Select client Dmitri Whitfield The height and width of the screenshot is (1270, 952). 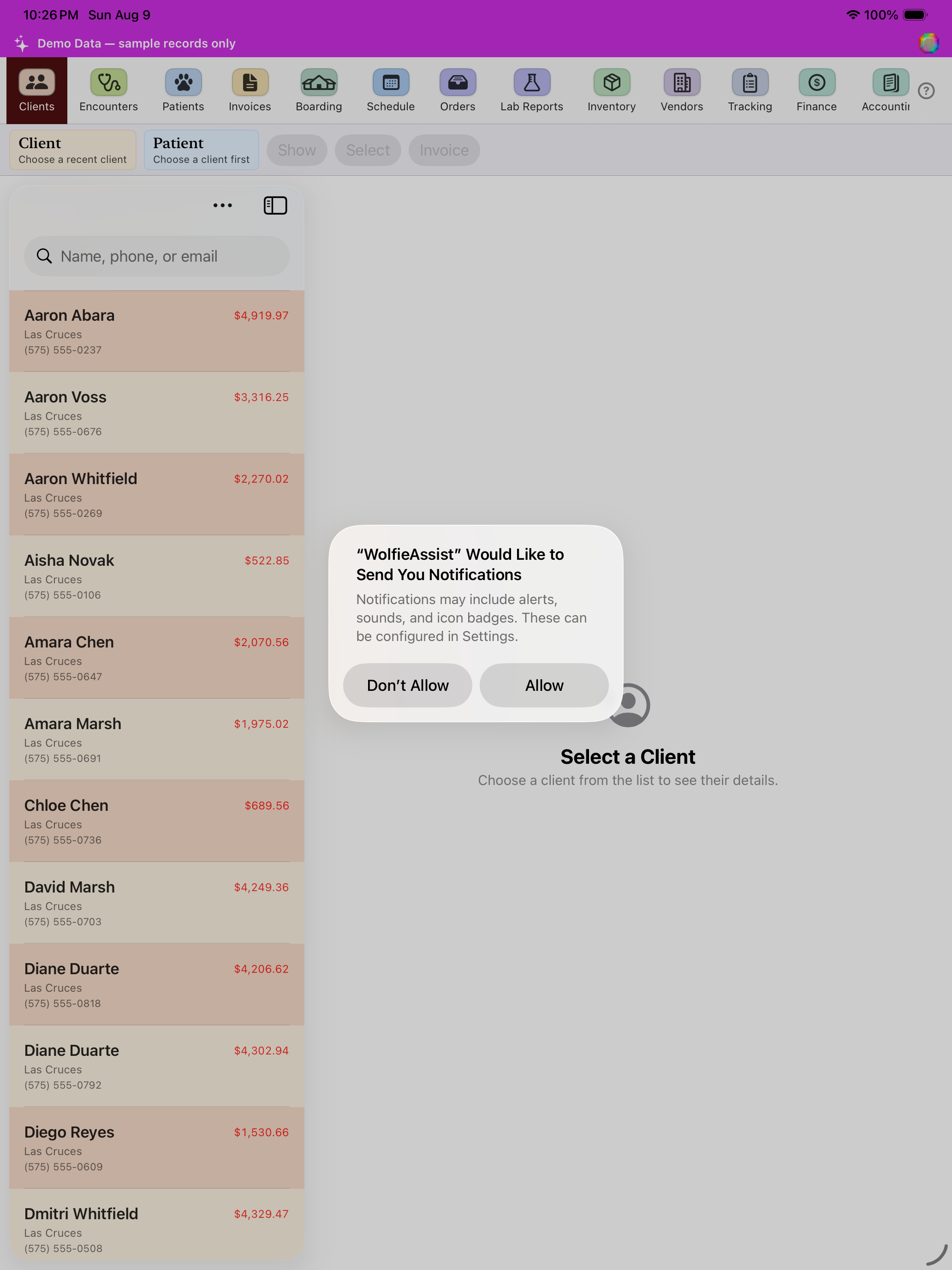157,1225
